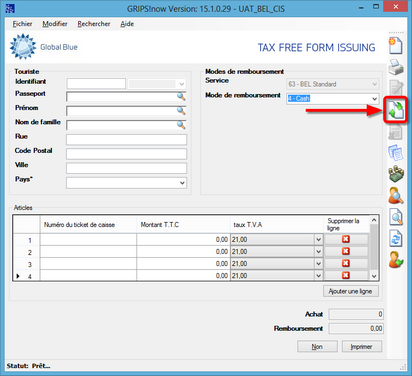
Task: Click into the Ville text field
Action: pos(126,168)
